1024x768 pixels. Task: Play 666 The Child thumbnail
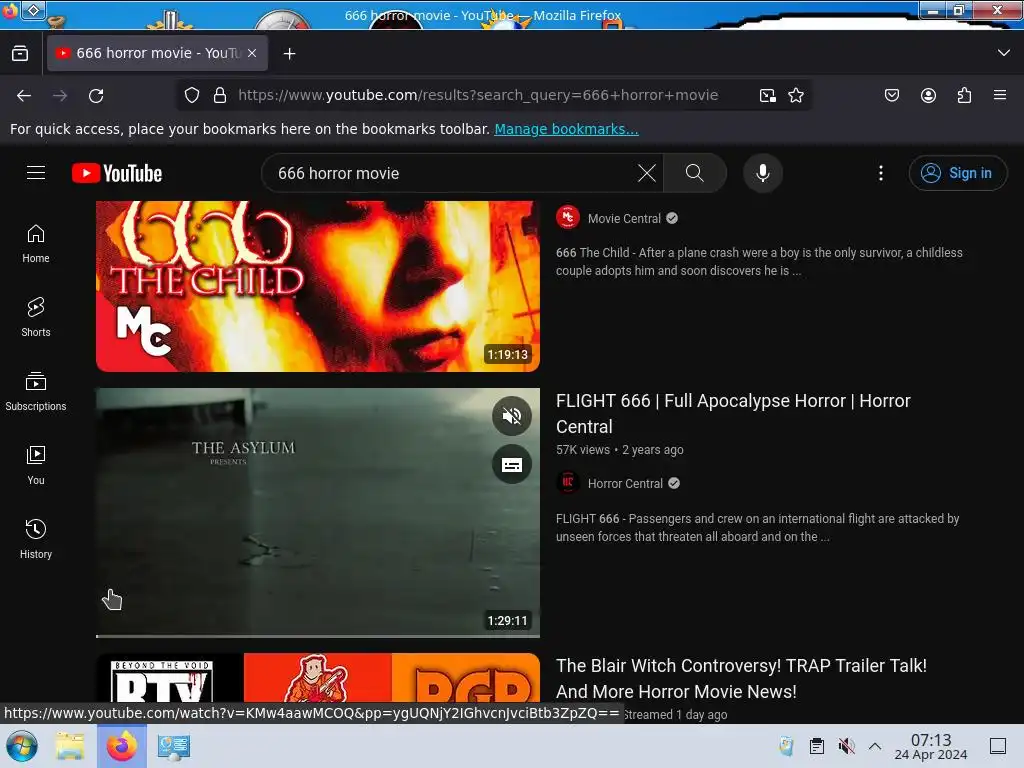click(x=317, y=286)
